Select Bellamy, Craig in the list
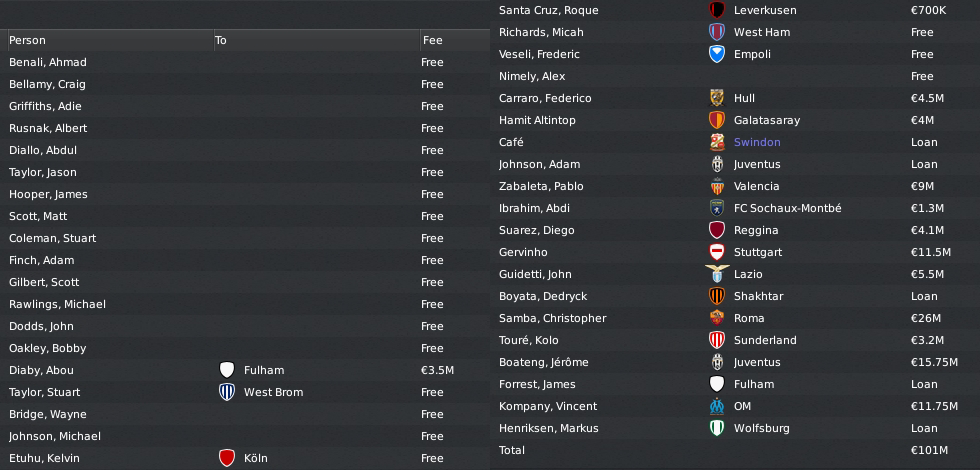Viewport: 980px width, 470px height. [47, 84]
